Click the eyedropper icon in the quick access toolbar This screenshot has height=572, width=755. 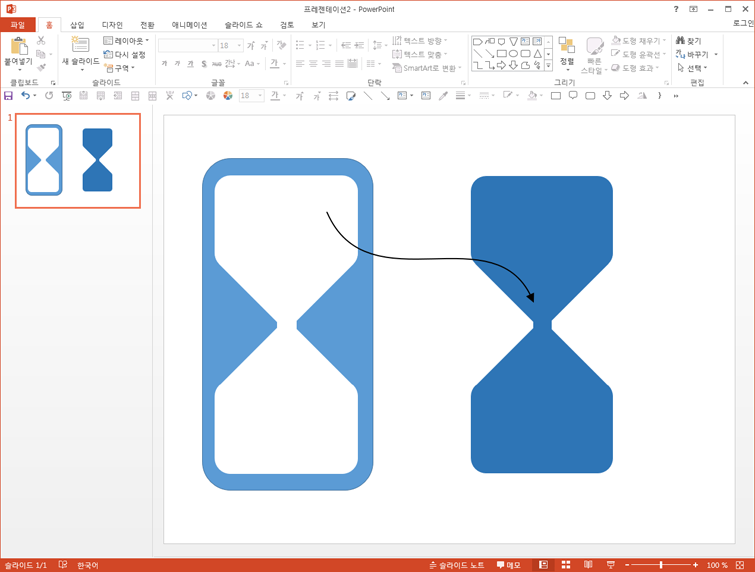(443, 96)
